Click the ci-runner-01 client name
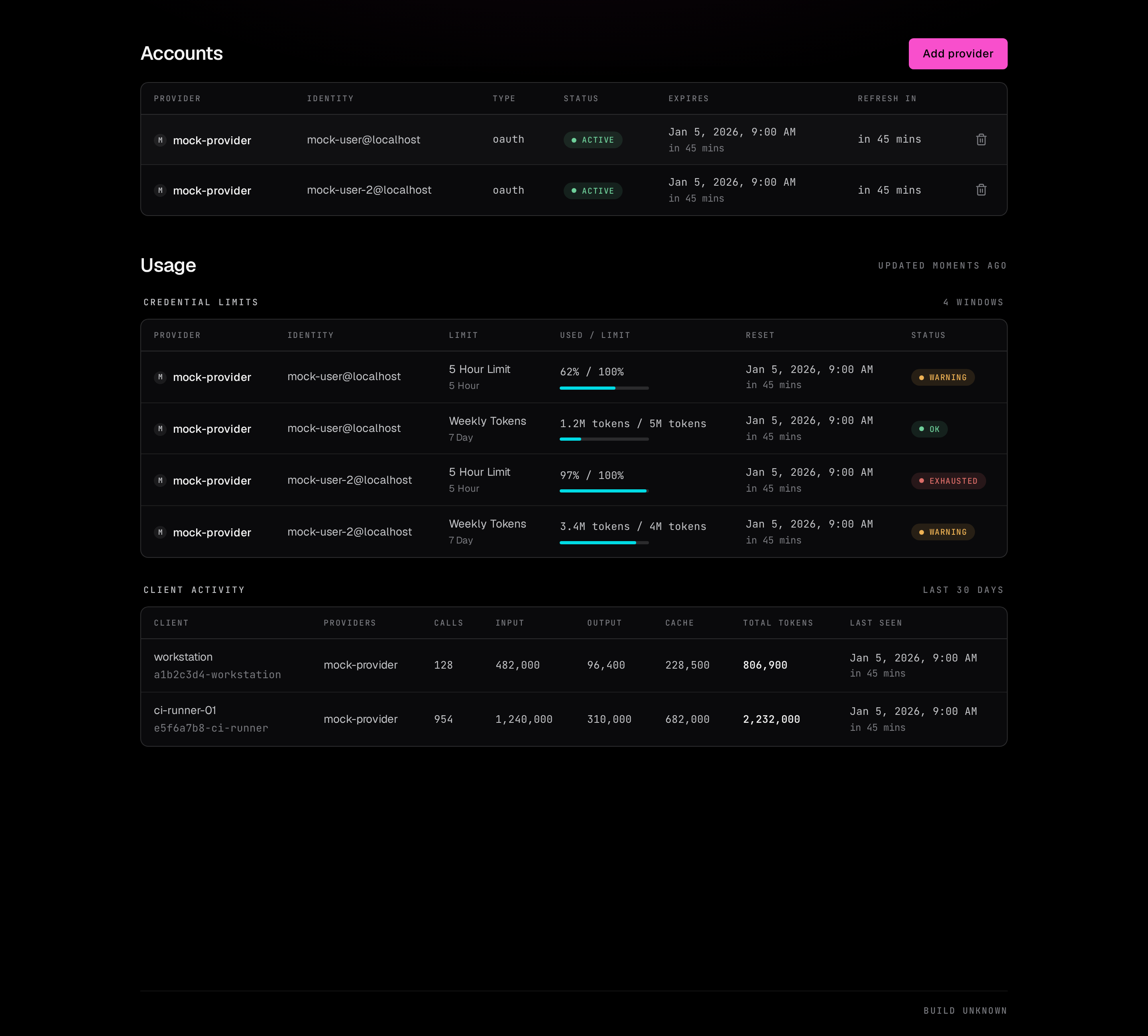This screenshot has height=1036, width=1148. tap(185, 710)
